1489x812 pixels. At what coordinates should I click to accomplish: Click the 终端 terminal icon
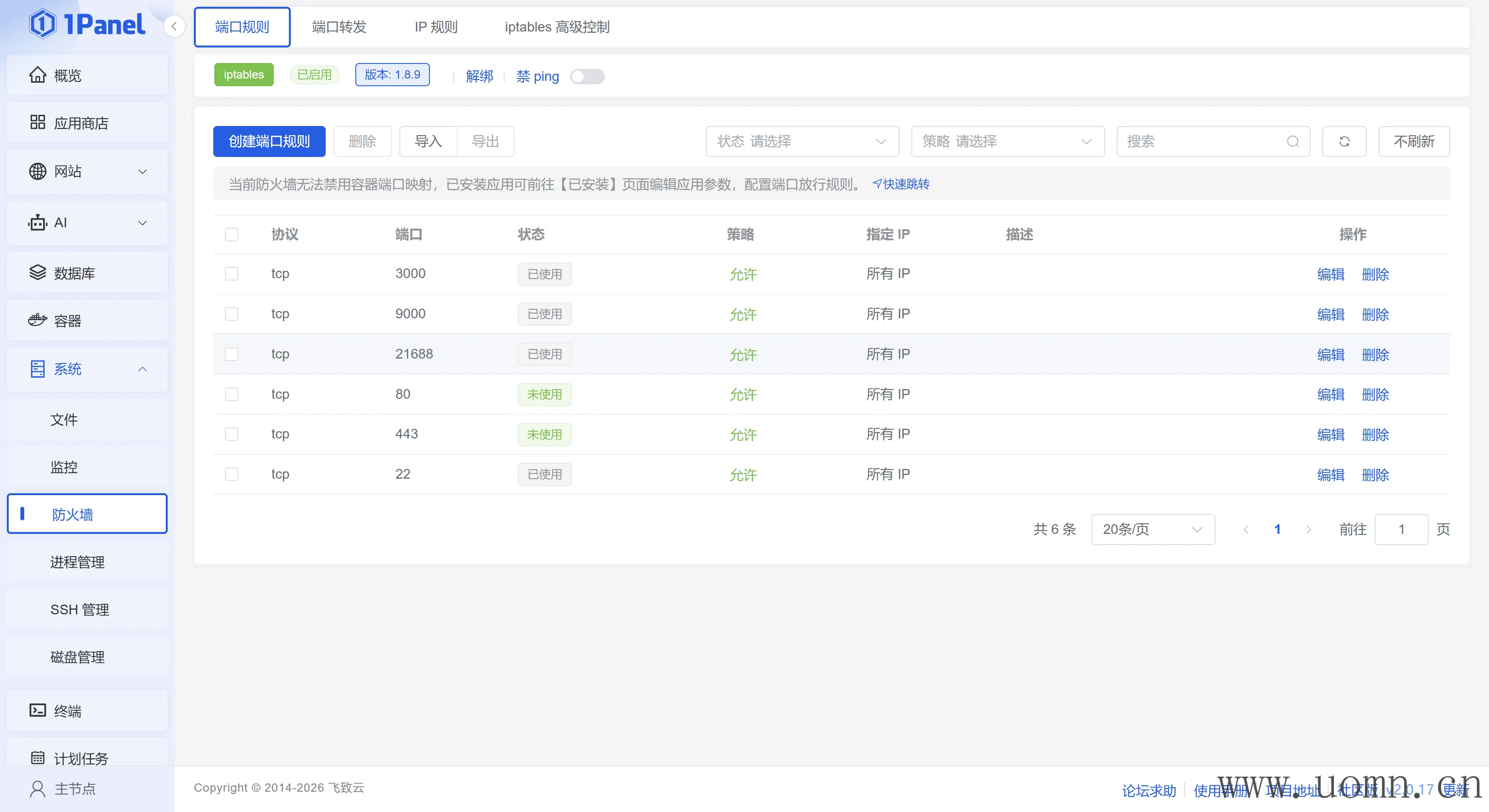(x=38, y=710)
